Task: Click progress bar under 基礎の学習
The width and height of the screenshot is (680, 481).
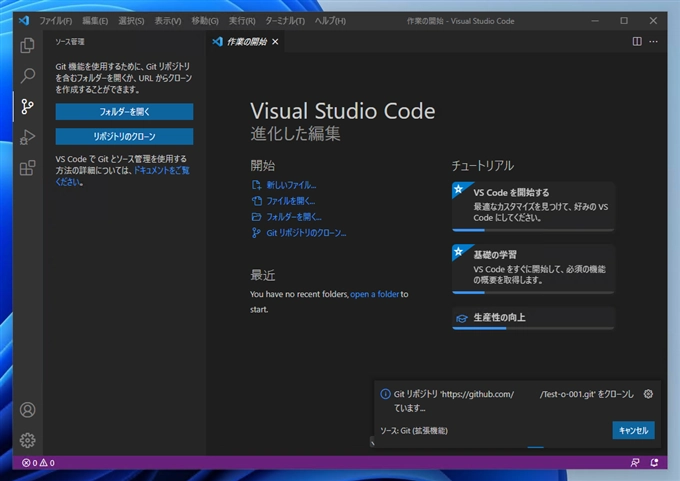Action: [x=533, y=292]
